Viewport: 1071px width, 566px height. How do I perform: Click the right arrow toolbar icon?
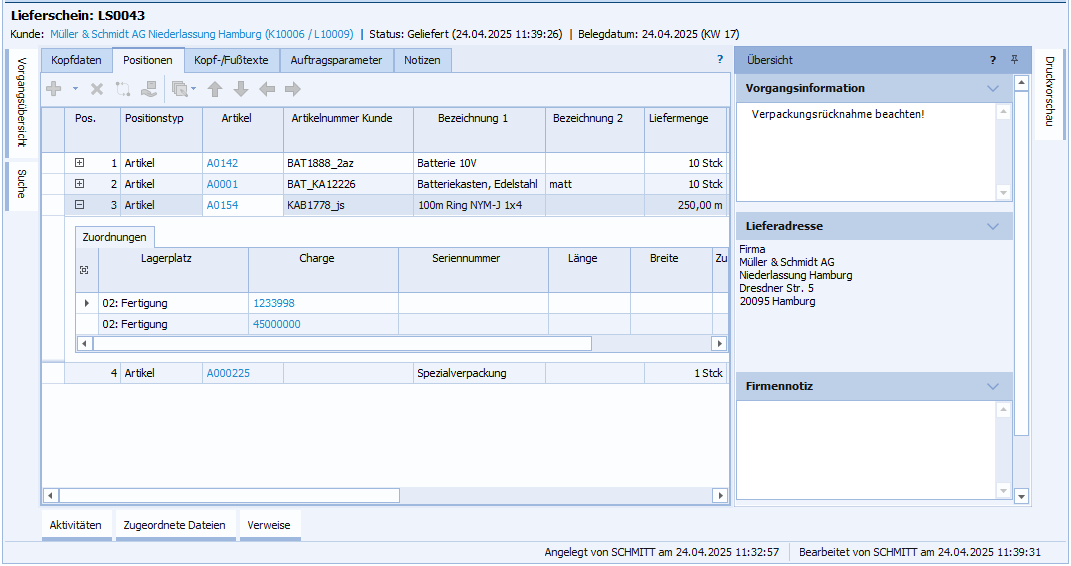tap(293, 89)
